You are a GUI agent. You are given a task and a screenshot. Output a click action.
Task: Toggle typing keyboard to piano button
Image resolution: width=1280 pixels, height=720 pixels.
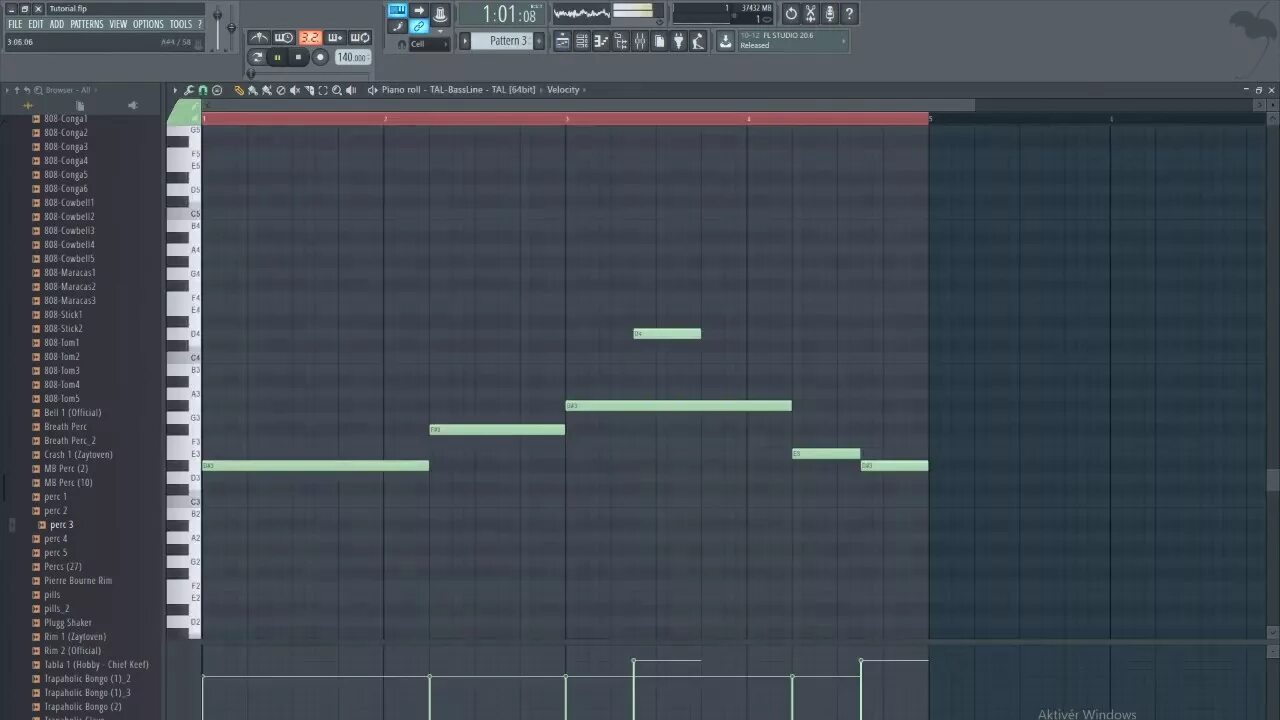(397, 10)
